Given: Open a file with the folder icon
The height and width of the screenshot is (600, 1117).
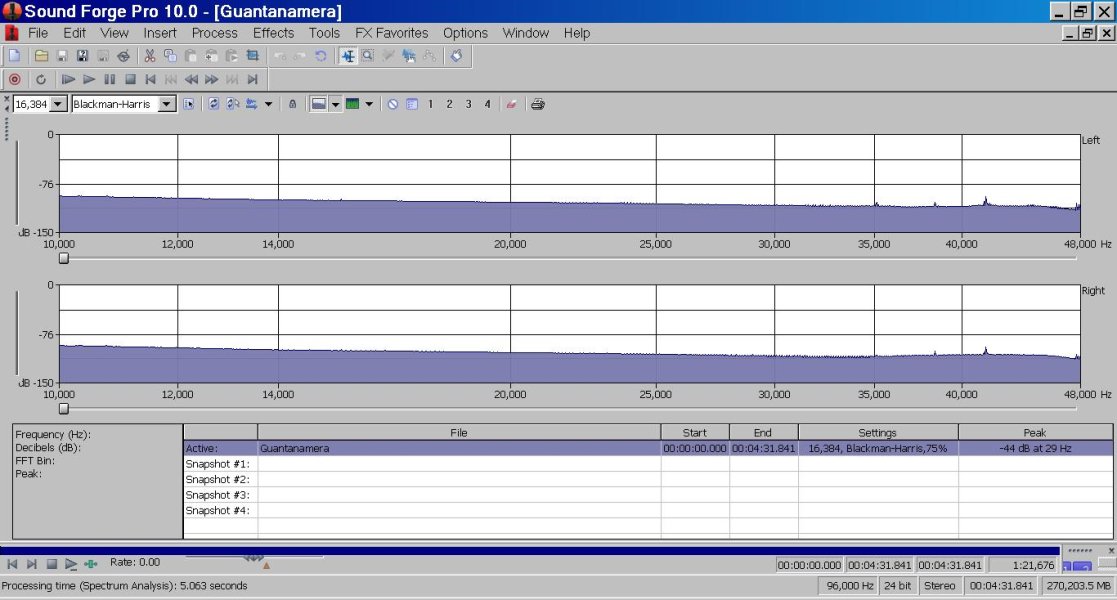Looking at the screenshot, I should 40,56.
